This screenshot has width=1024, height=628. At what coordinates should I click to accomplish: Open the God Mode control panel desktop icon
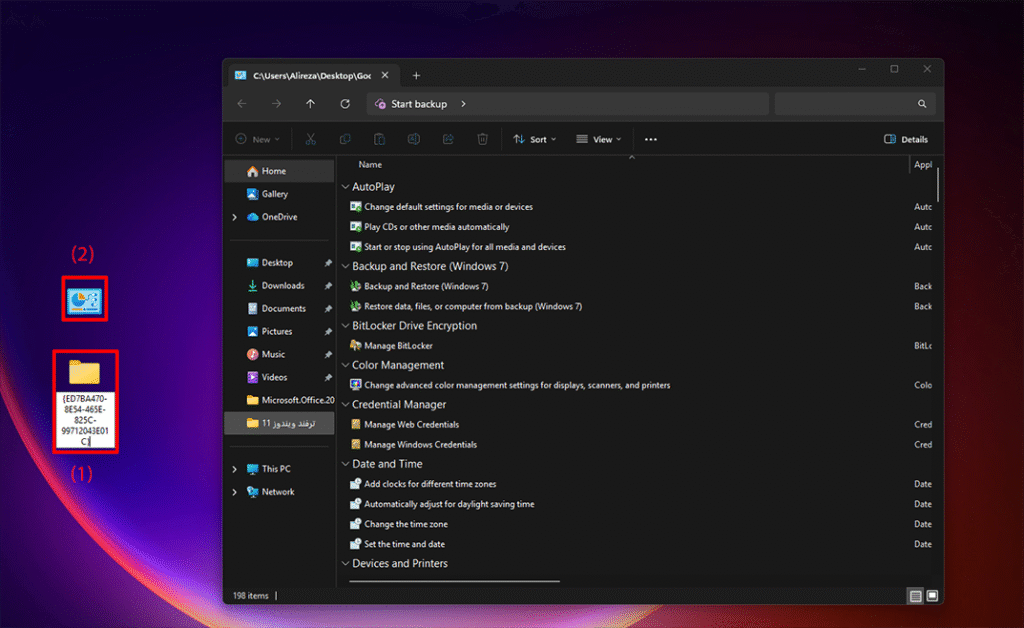(x=85, y=300)
